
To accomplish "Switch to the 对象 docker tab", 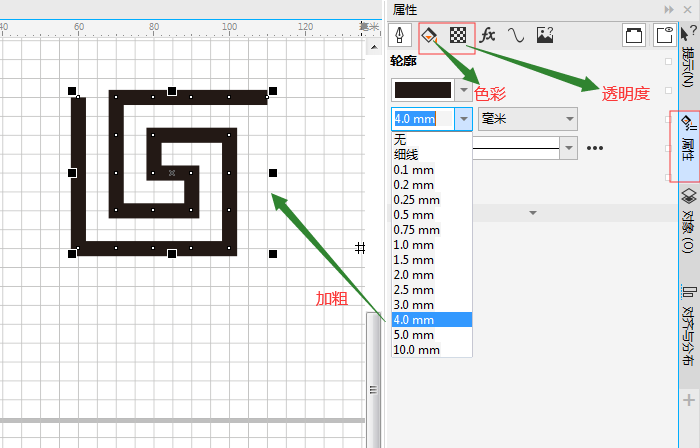I will pos(688,220).
